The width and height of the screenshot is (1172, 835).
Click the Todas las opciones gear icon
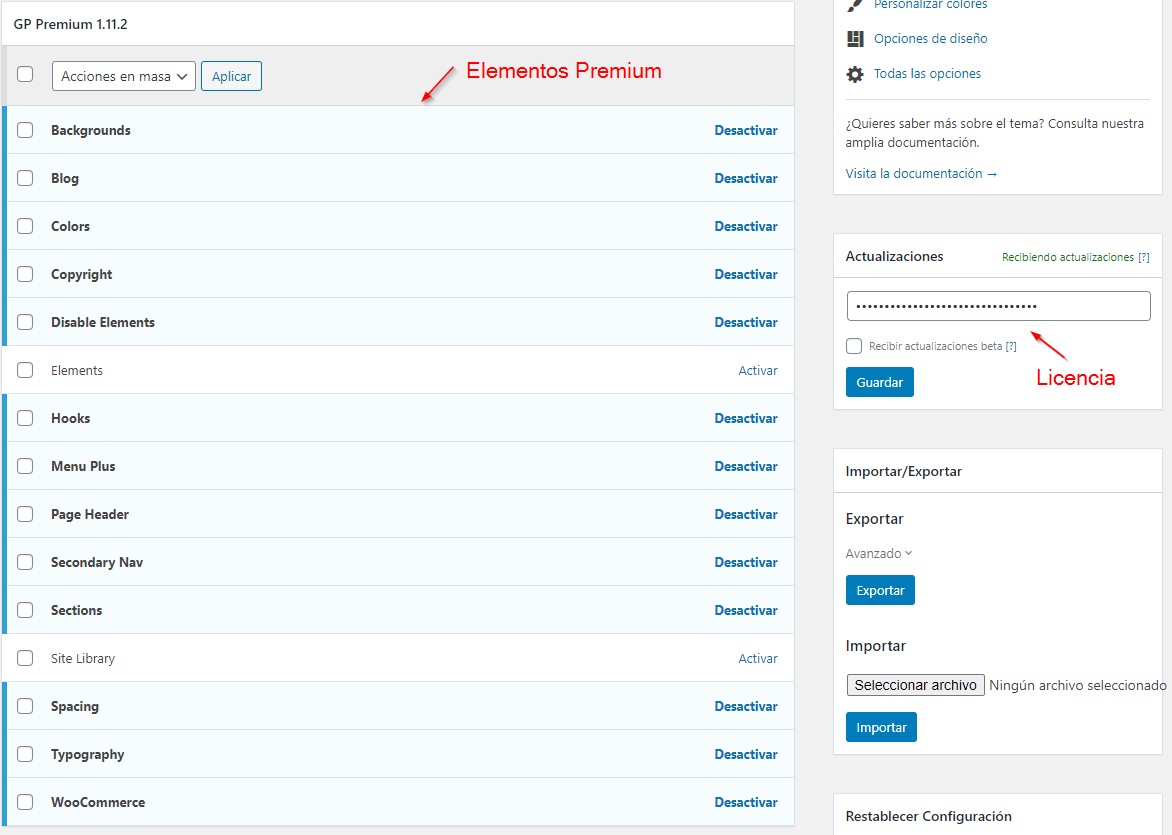[x=856, y=73]
